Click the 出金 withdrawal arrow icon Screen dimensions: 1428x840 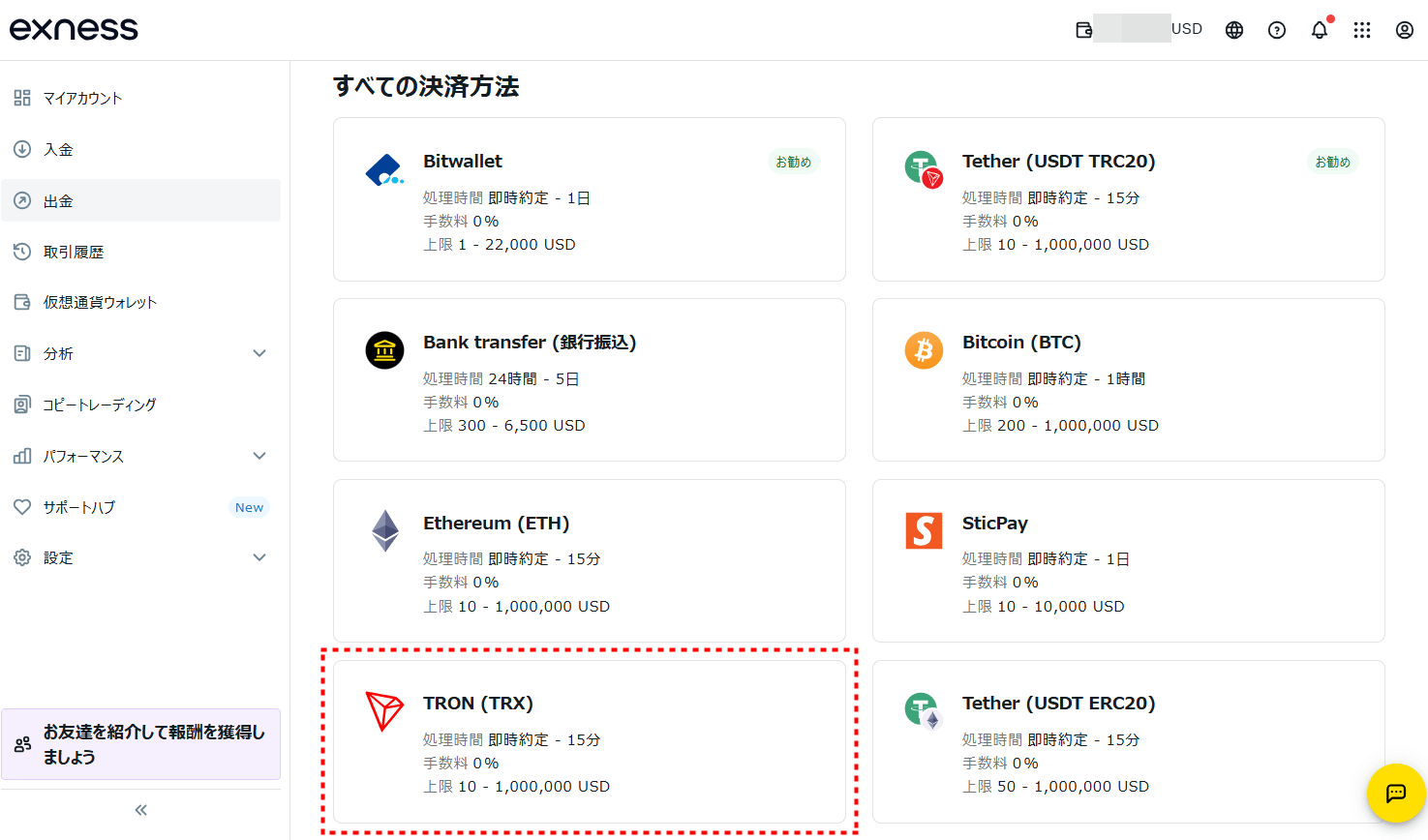(x=22, y=200)
